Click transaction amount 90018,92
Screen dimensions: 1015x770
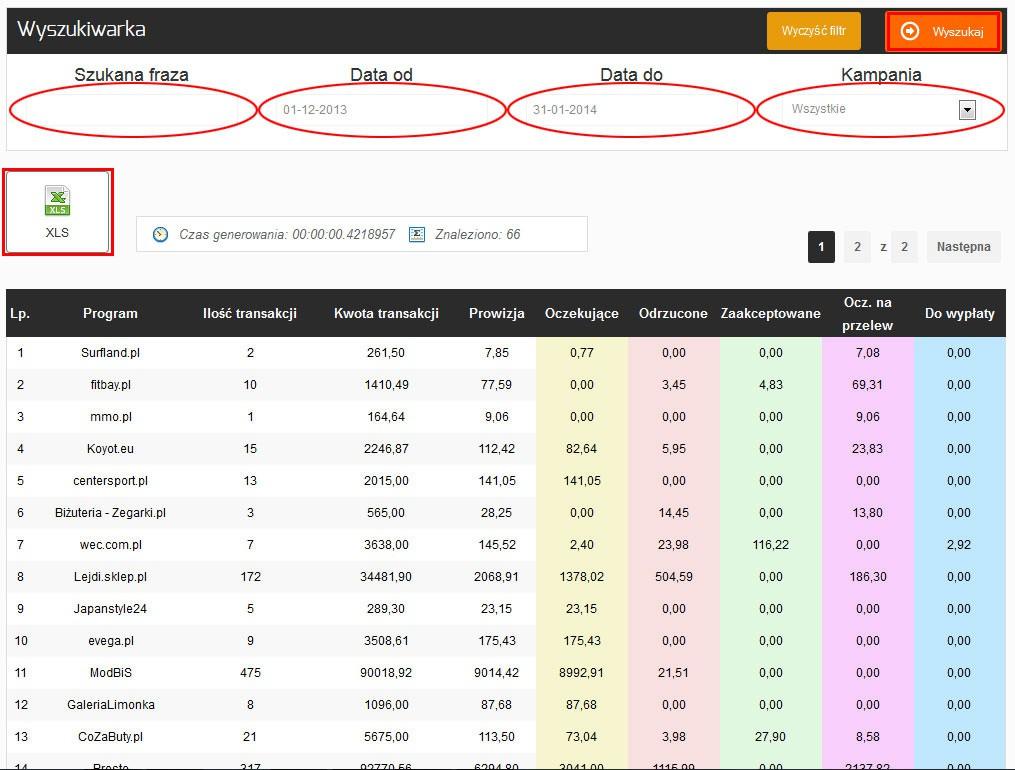coord(386,673)
